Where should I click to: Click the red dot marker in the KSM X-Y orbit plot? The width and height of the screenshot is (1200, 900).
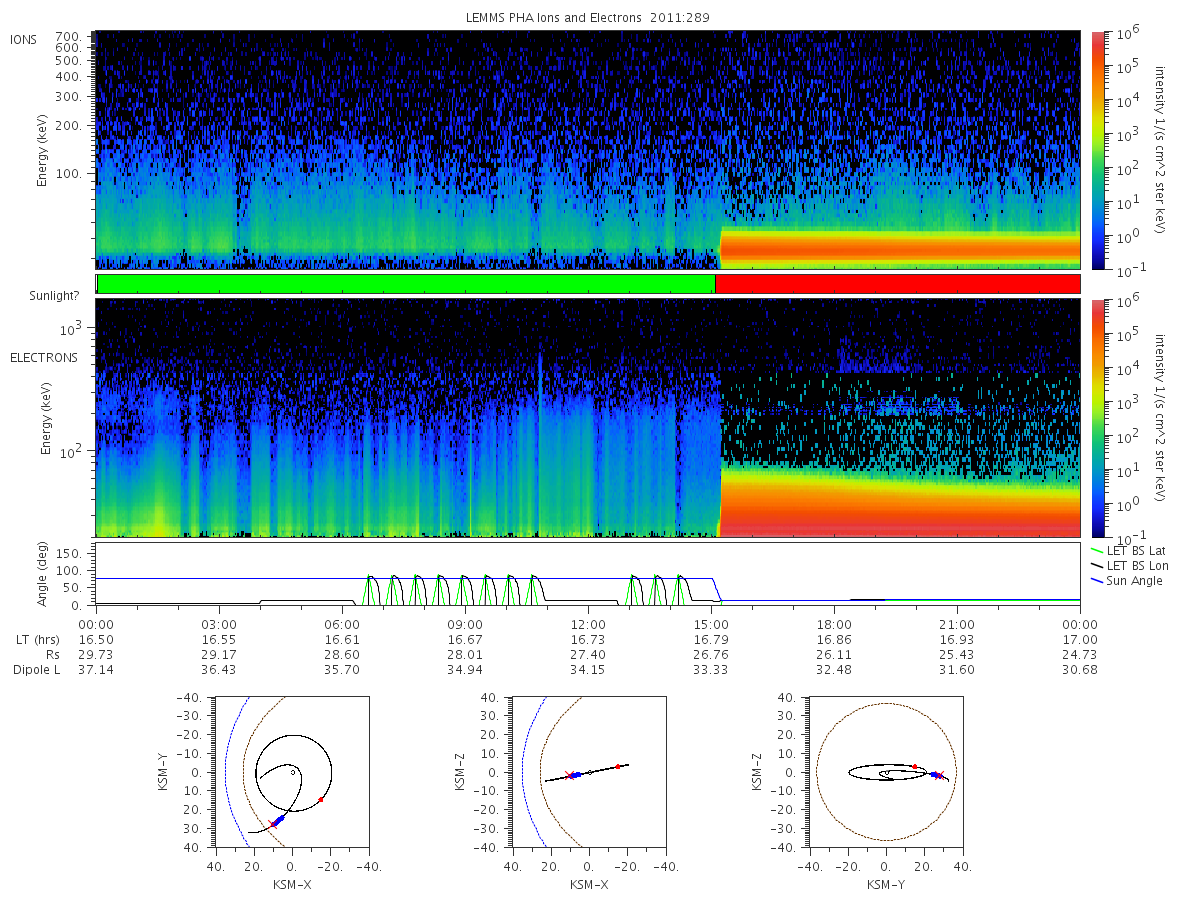(x=321, y=799)
